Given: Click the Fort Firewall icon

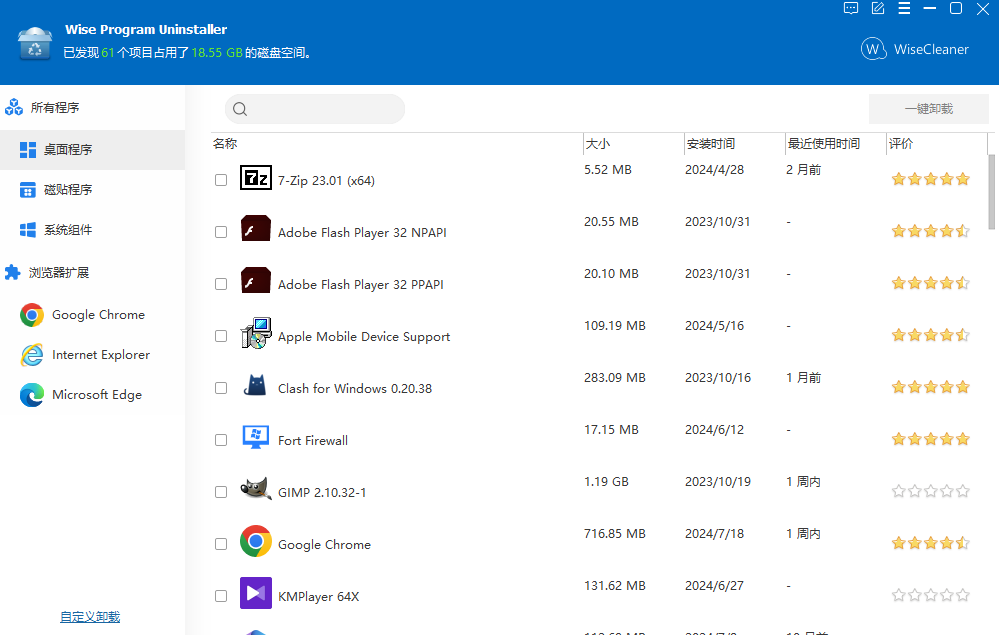Looking at the screenshot, I should point(256,439).
